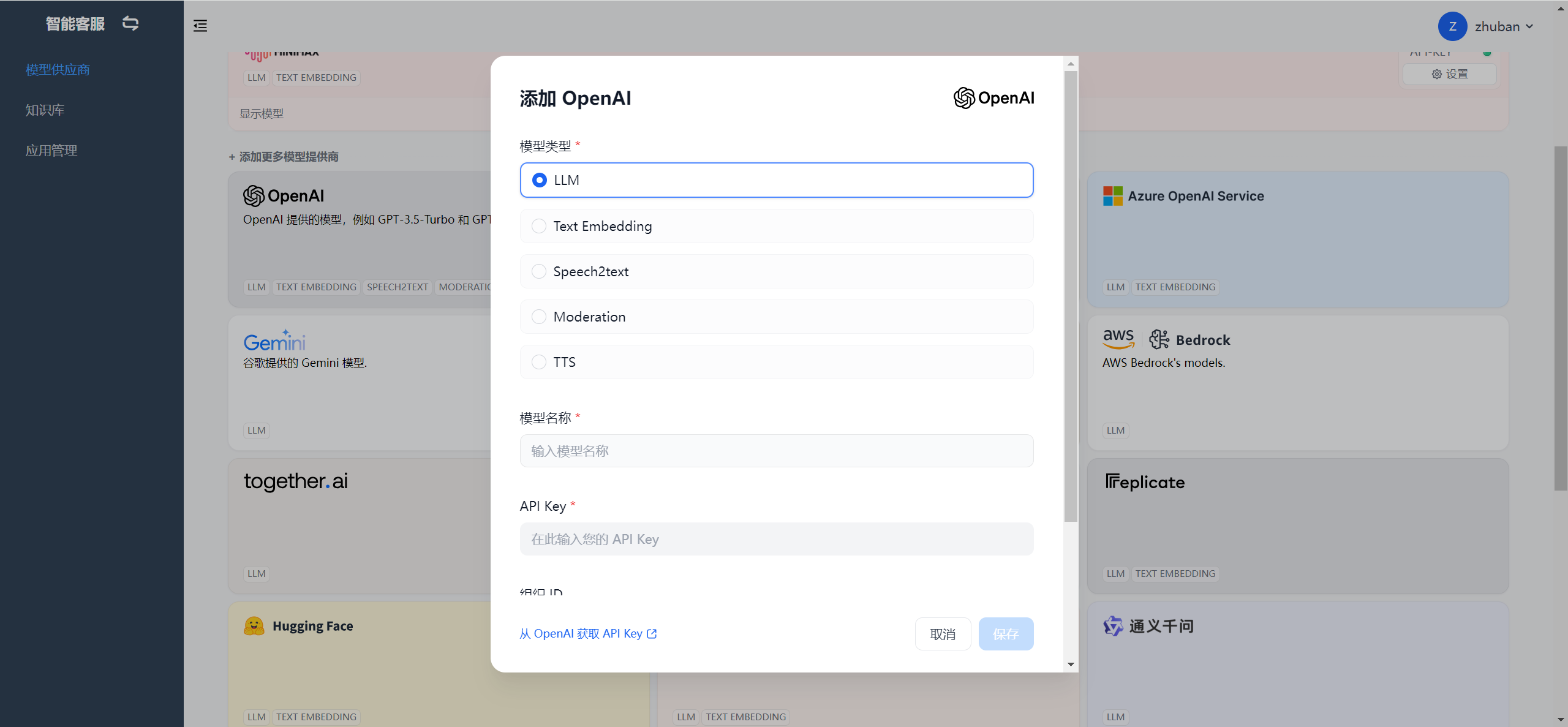Click the Gemini provider logo
The image size is (1568, 727).
pyautogui.click(x=274, y=341)
